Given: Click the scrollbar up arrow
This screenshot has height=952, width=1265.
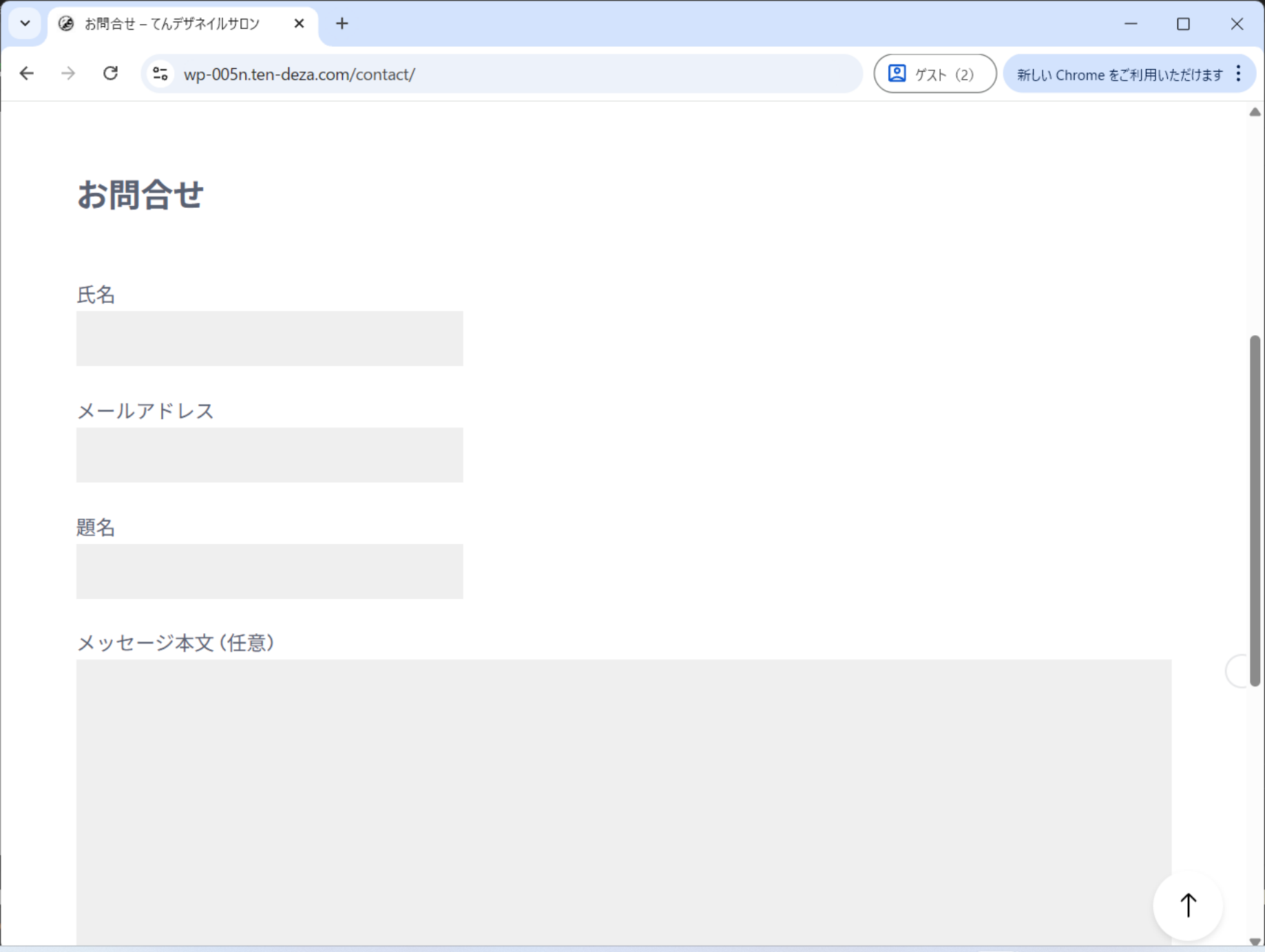Looking at the screenshot, I should [x=1255, y=112].
